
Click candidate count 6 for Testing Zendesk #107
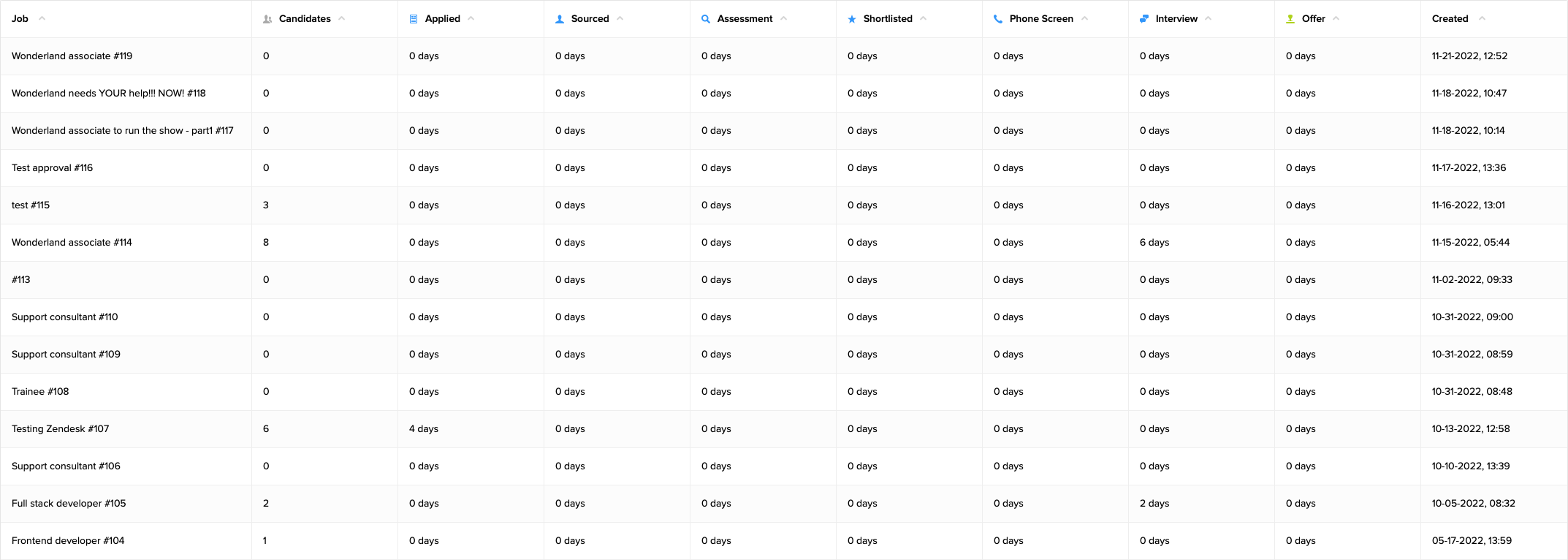(x=266, y=429)
